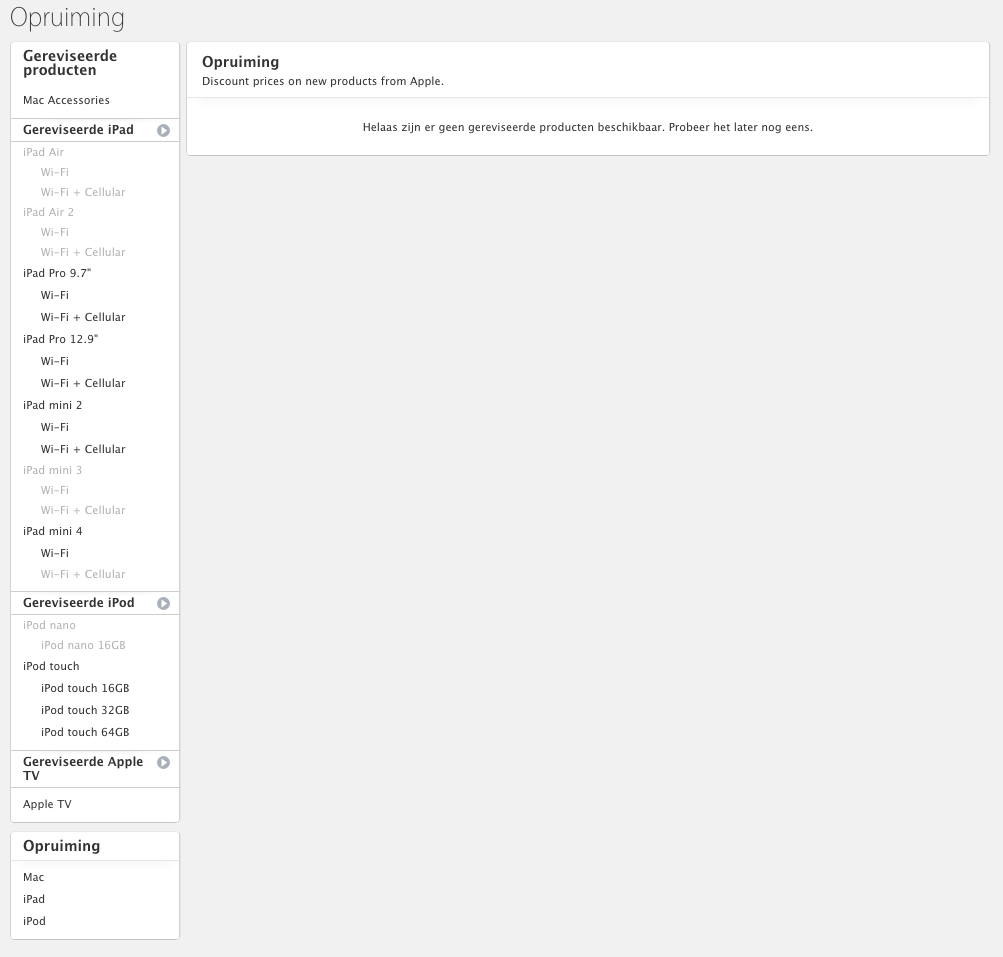1003x957 pixels.
Task: Click greyed Wi-Fi + Cellular under iPad mini 4
Action: pos(83,574)
